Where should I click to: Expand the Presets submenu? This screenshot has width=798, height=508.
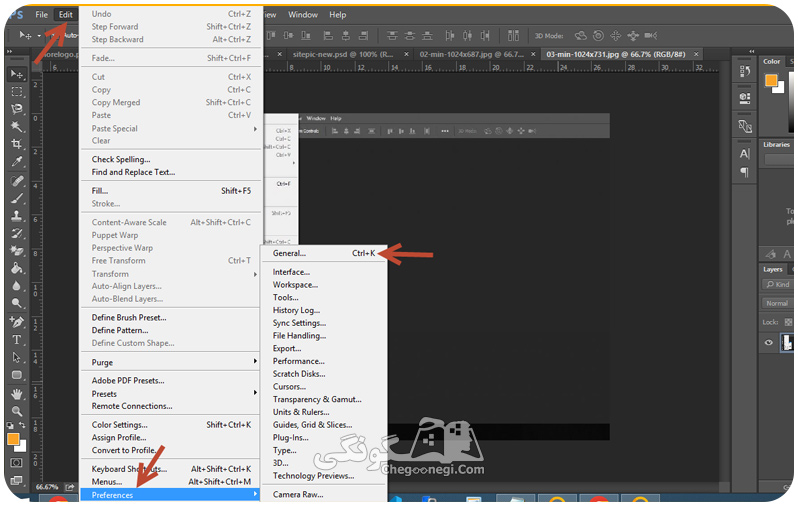(171, 394)
